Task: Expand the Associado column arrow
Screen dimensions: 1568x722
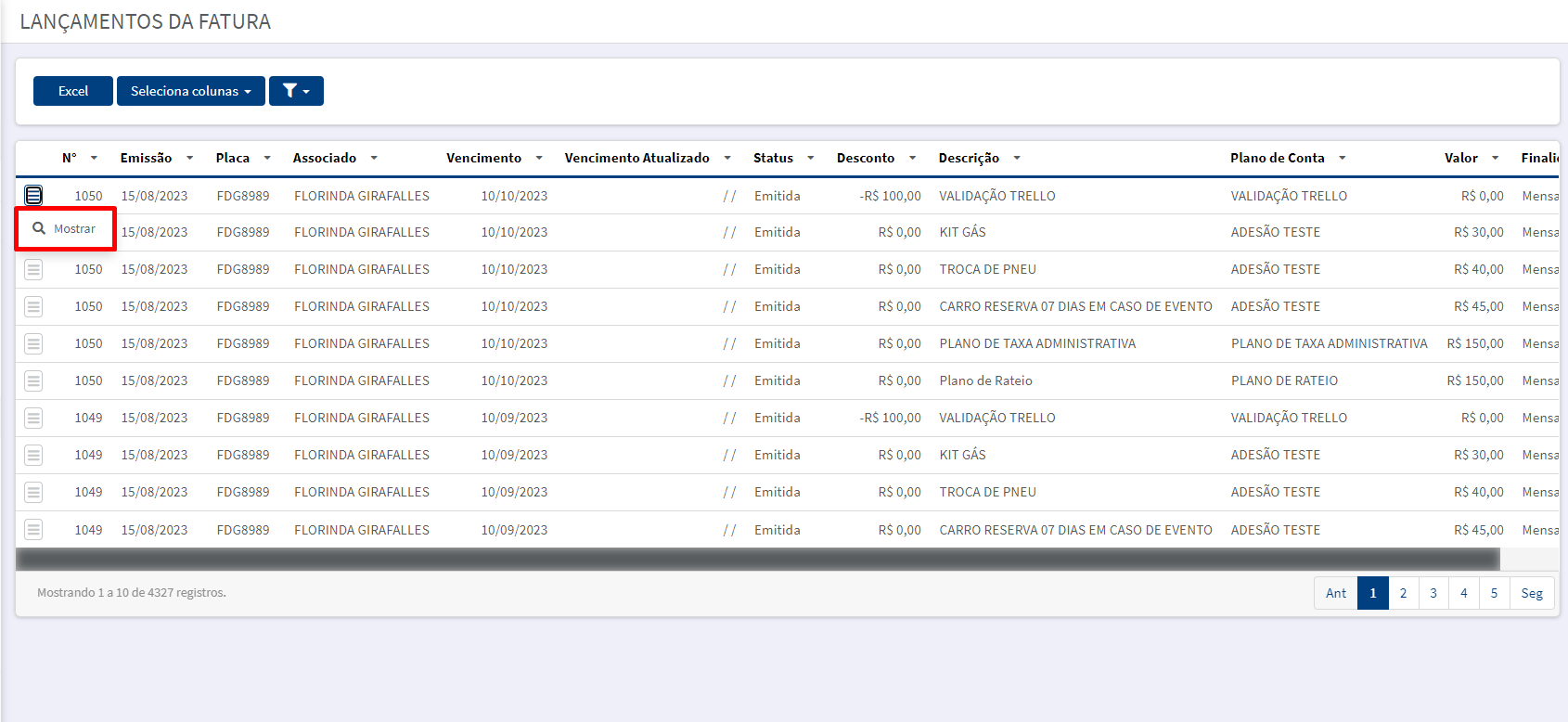Action: click(374, 158)
